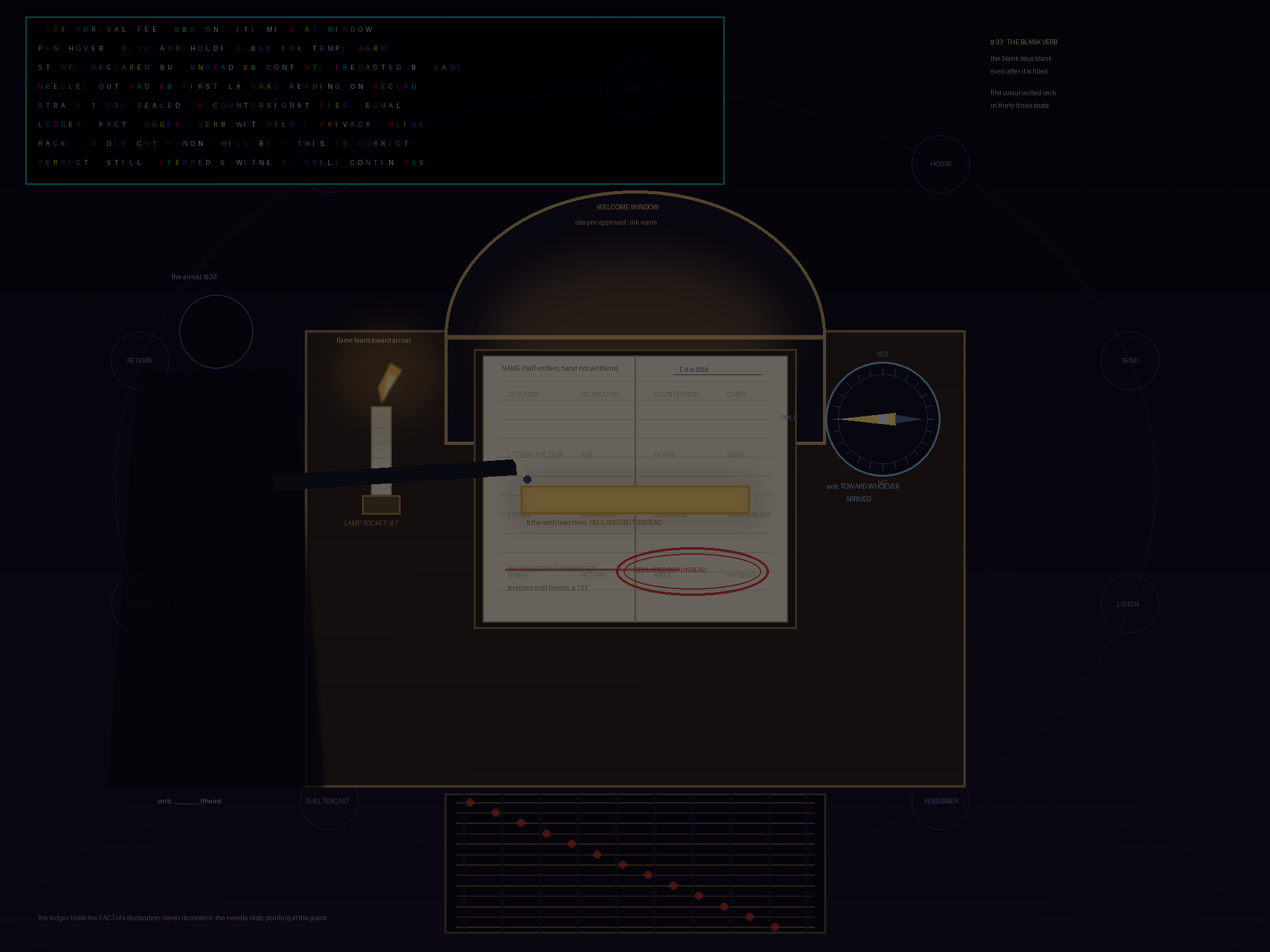Choose RETURN THE DESK in the ledger
Screen dimensions: 1270x952
(536, 454)
